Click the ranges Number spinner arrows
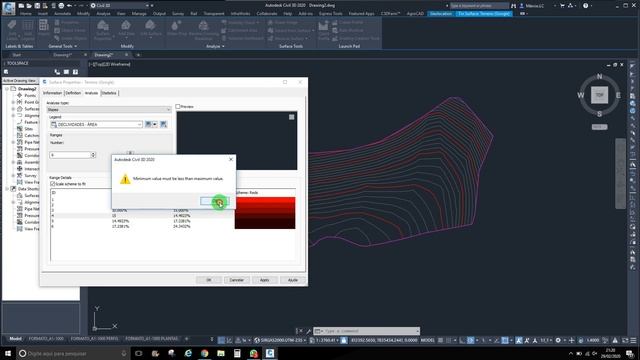 pyautogui.click(x=93, y=155)
